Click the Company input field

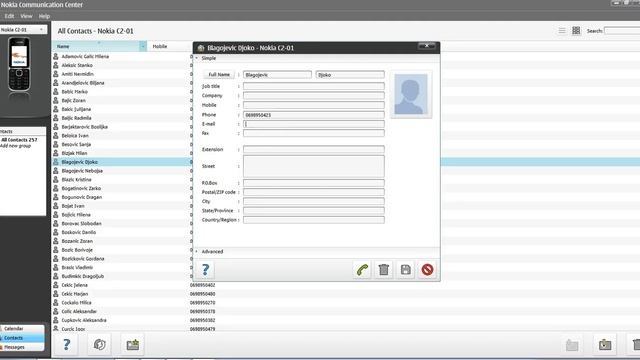click(x=313, y=96)
